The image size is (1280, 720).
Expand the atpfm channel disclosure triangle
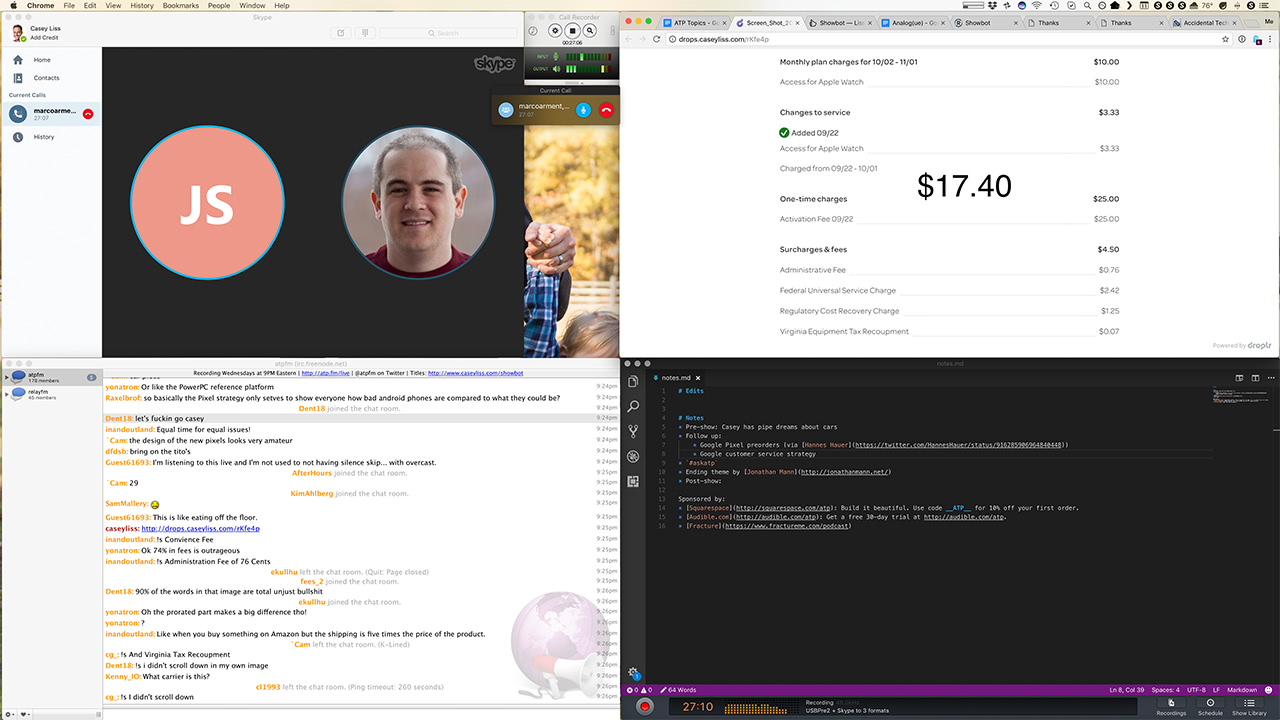tap(7, 377)
